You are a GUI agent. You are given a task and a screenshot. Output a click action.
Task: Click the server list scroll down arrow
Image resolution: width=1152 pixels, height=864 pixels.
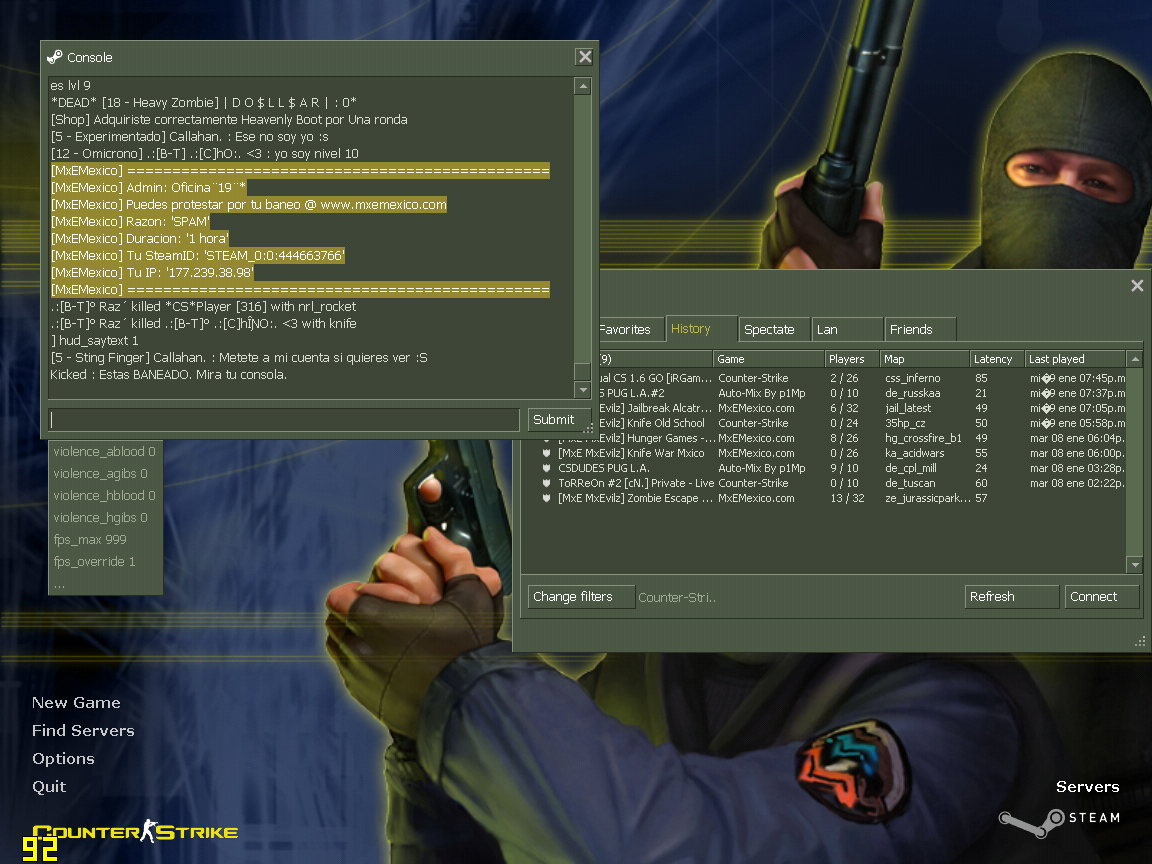coord(1135,565)
